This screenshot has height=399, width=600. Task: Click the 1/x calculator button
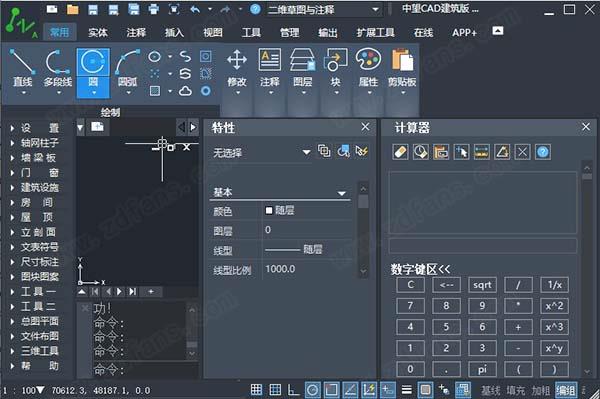click(x=554, y=285)
